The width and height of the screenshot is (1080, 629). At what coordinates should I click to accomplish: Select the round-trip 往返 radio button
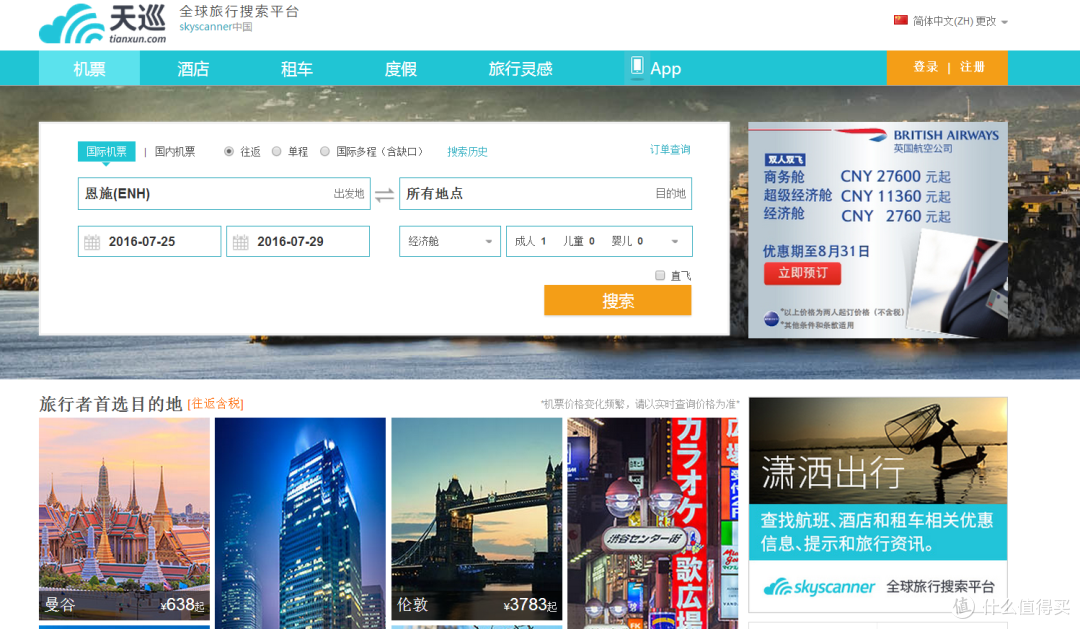pyautogui.click(x=229, y=152)
